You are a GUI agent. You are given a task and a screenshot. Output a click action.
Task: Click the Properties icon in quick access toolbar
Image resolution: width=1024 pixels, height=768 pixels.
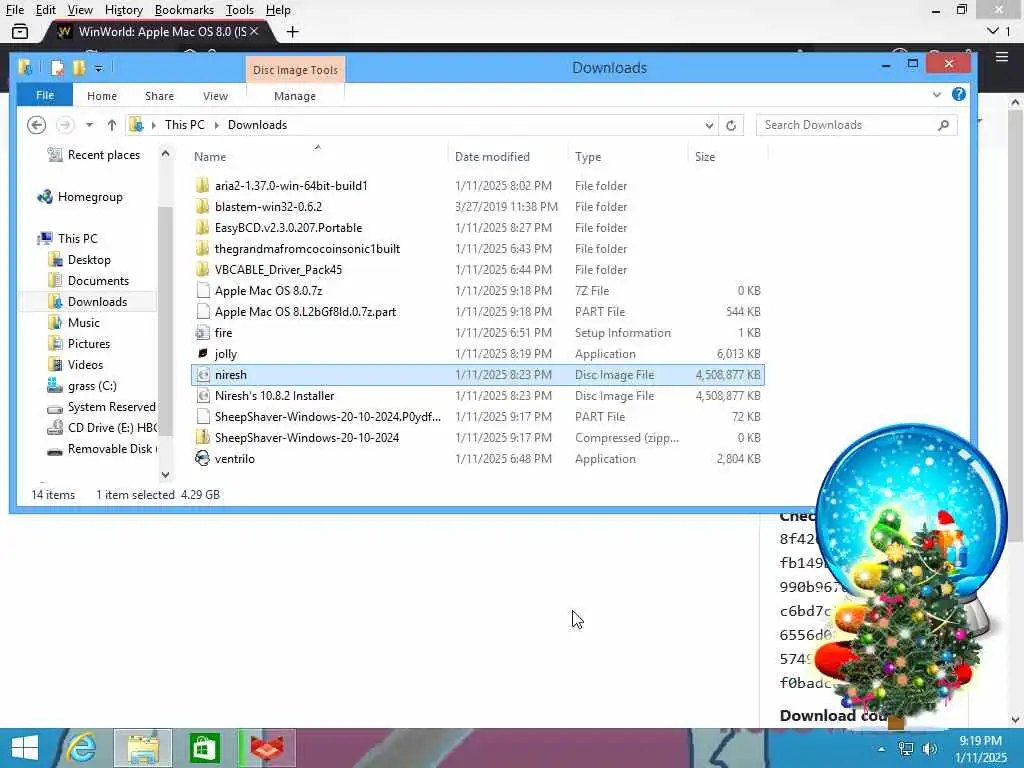tap(57, 68)
